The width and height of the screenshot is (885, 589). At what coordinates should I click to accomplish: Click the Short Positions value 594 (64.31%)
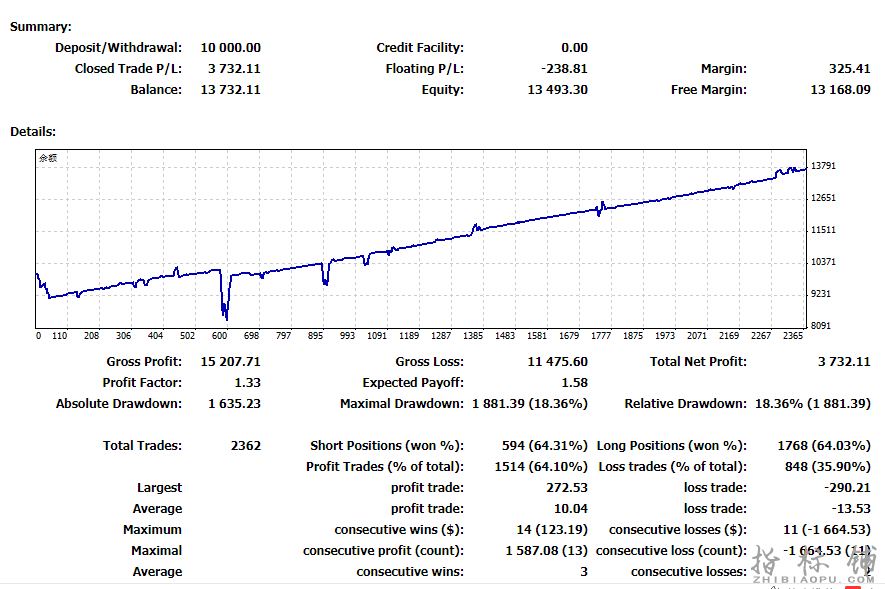[x=545, y=445]
